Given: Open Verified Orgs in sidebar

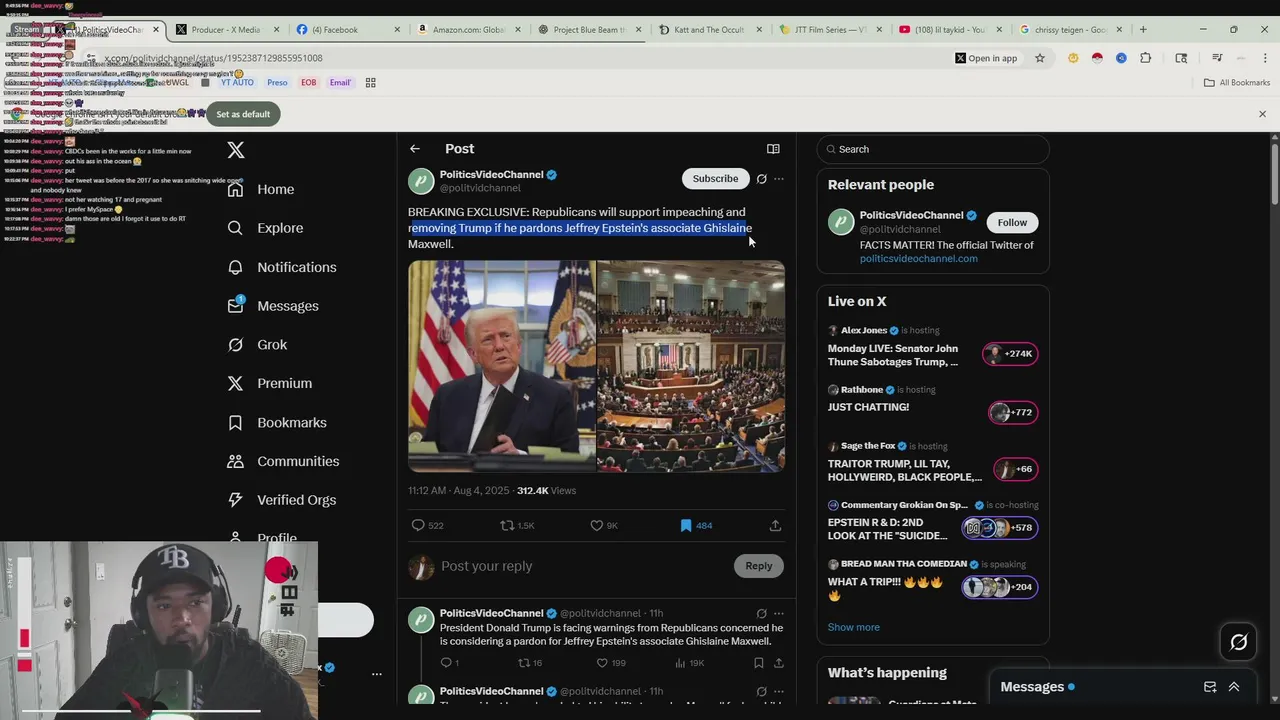Looking at the screenshot, I should click(282, 500).
